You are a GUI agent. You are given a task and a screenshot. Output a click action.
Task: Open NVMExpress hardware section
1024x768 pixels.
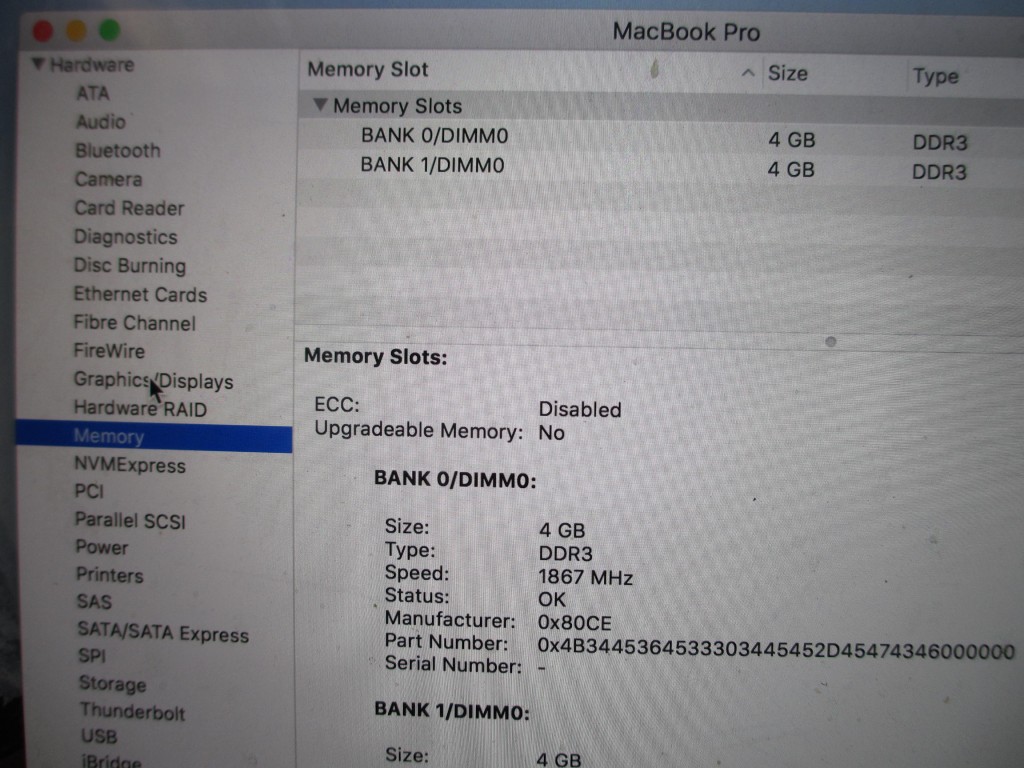[130, 465]
